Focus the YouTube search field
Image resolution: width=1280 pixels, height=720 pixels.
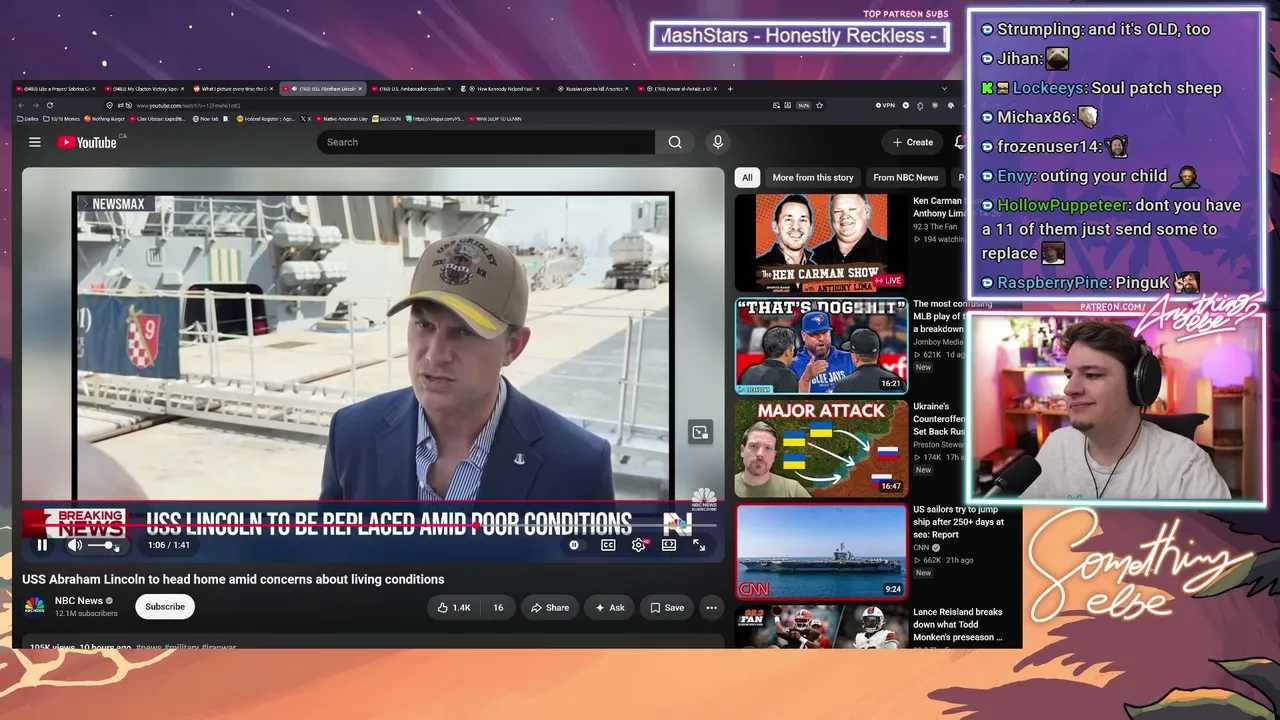click(487, 142)
